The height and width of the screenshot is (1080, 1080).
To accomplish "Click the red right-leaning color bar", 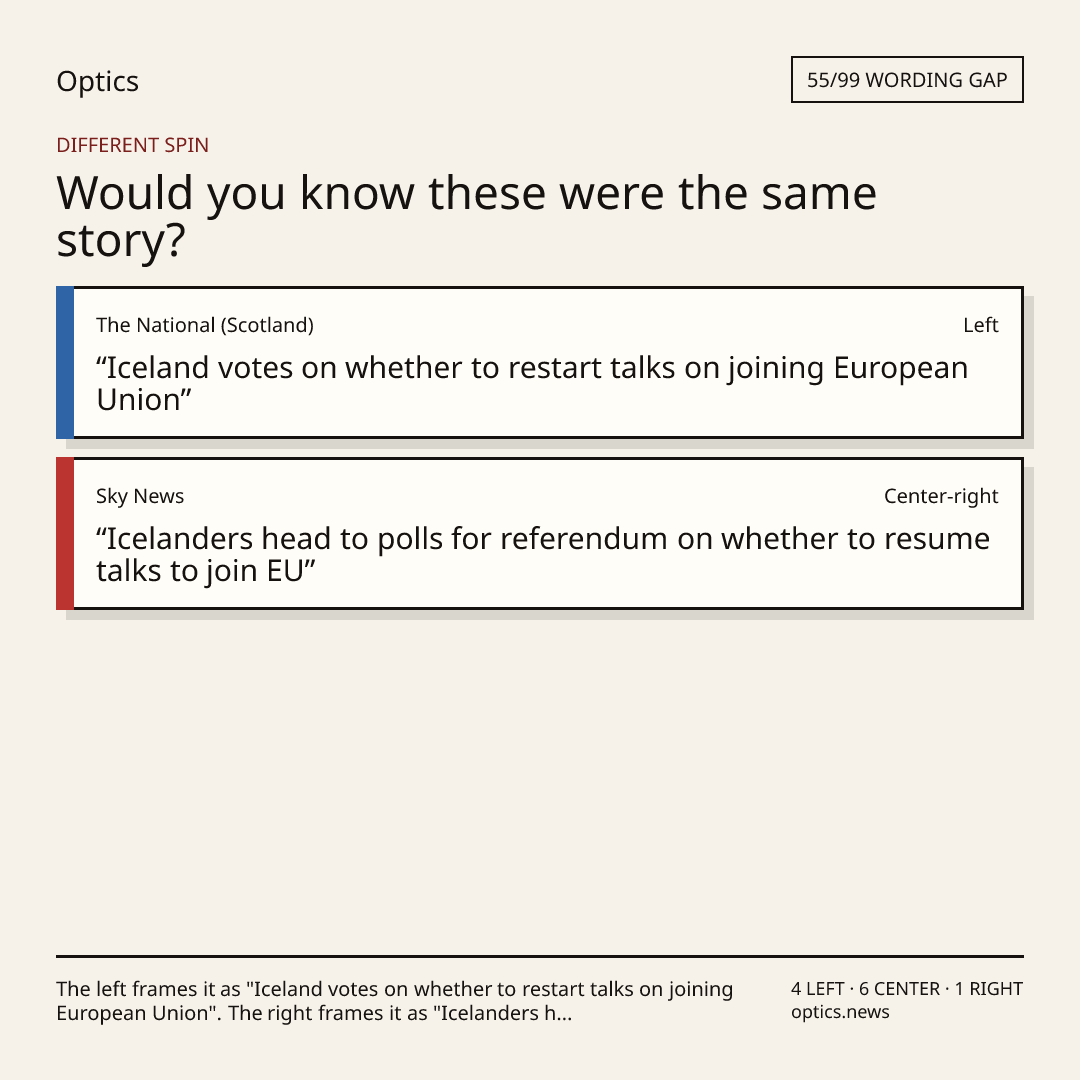I will click(x=65, y=533).
